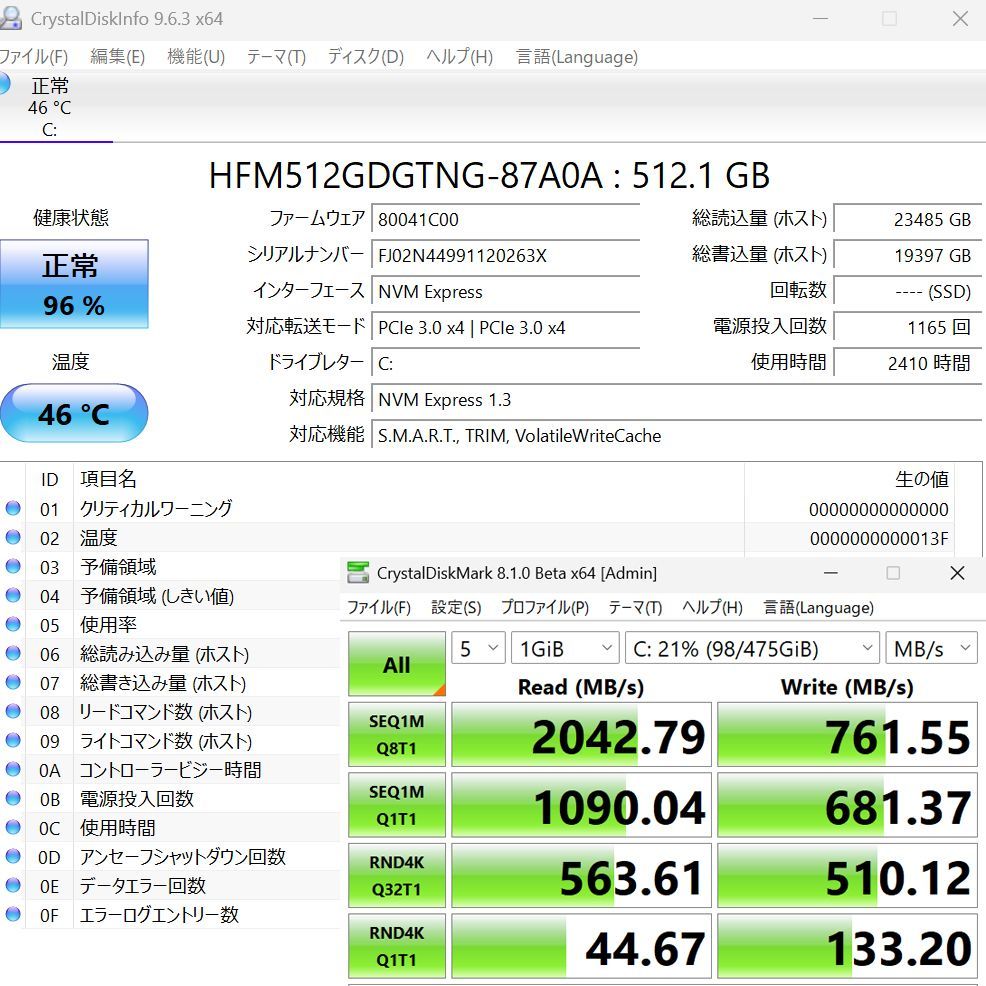
Task: Click status dot for ID 02 温度
Action: coord(13,537)
